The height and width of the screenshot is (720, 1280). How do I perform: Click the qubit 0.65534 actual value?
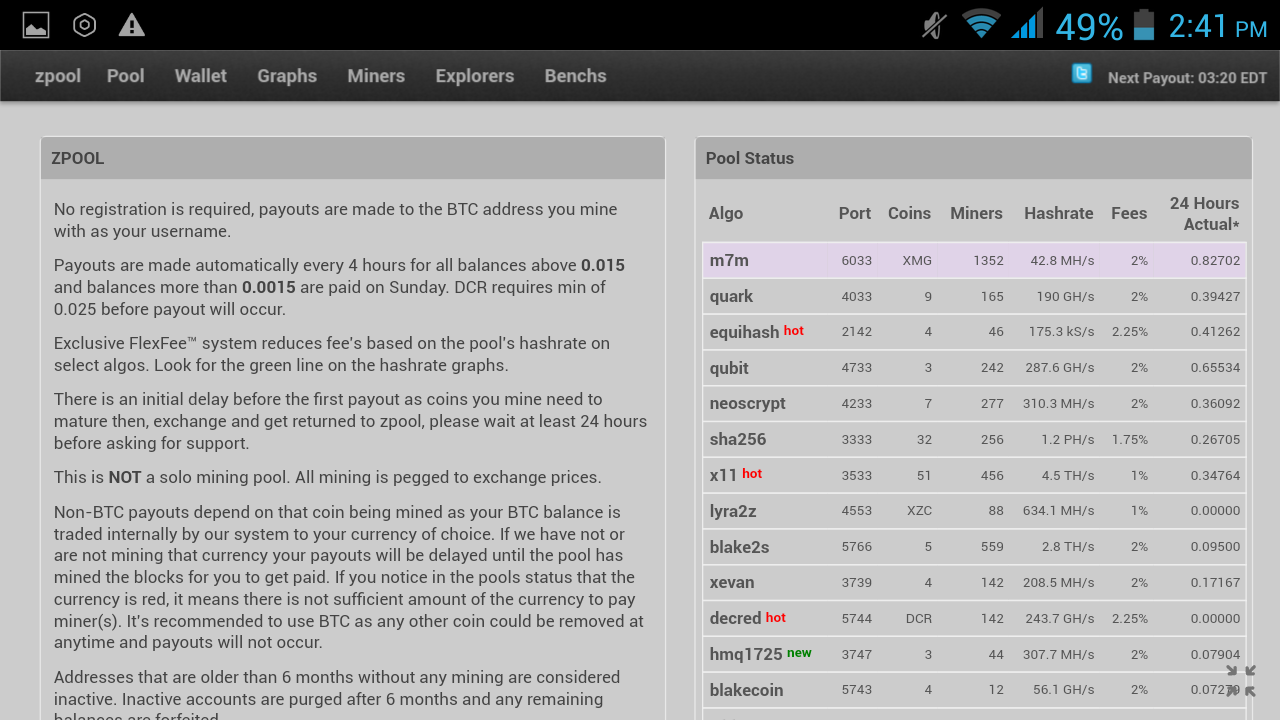[x=1215, y=368]
